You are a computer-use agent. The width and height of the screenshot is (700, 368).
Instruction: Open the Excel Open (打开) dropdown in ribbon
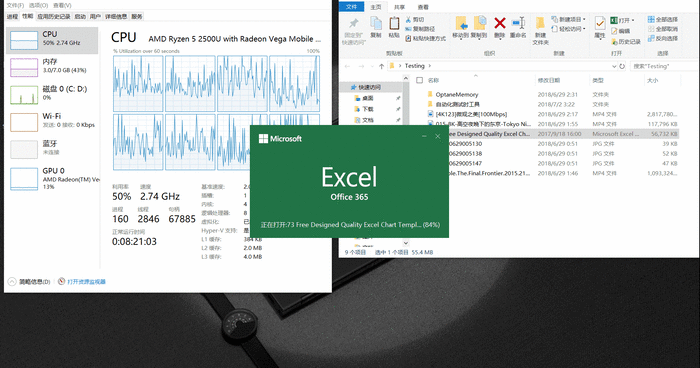tap(622, 21)
